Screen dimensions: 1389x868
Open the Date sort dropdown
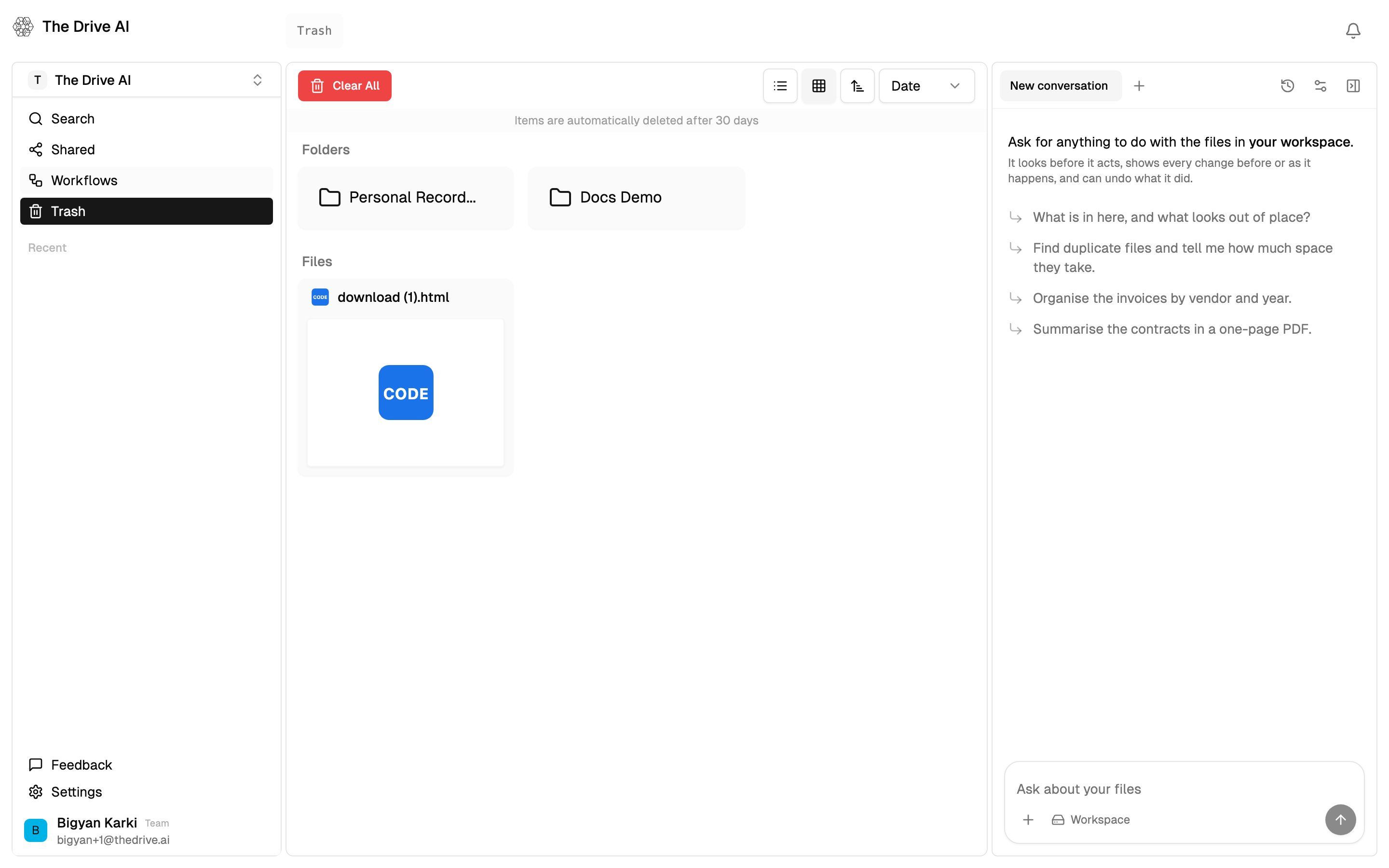click(x=926, y=85)
